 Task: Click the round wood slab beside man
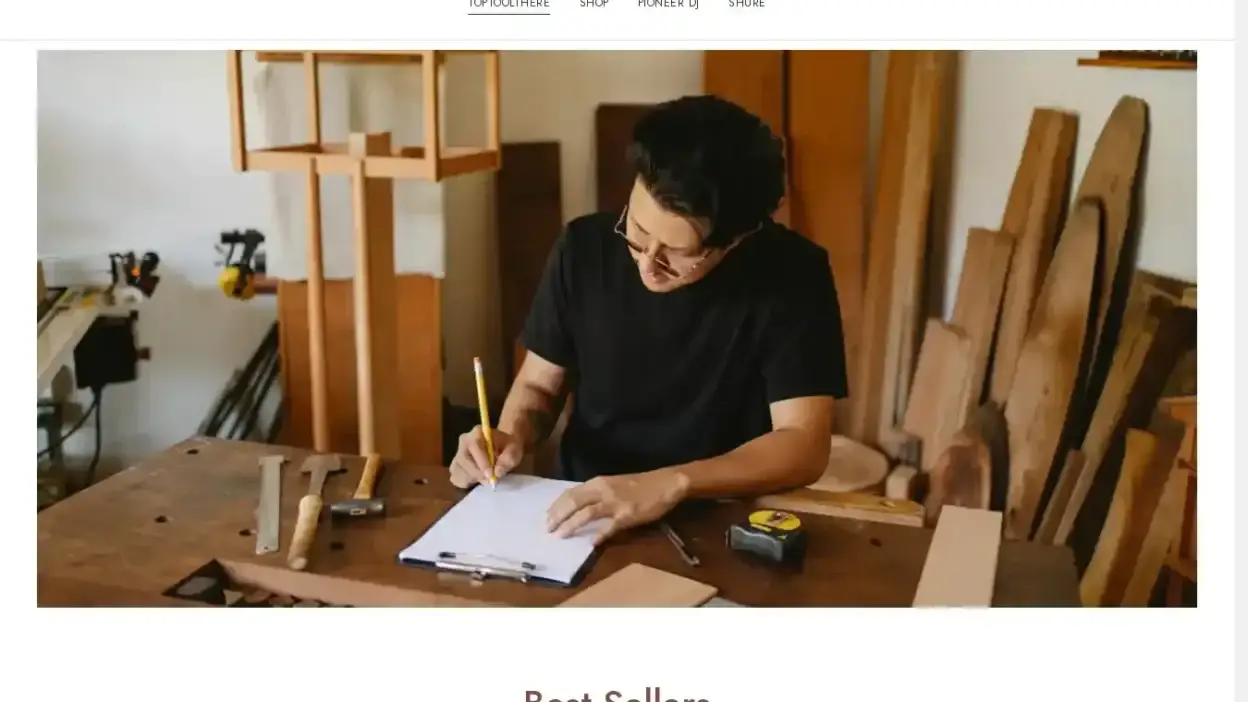[848, 465]
